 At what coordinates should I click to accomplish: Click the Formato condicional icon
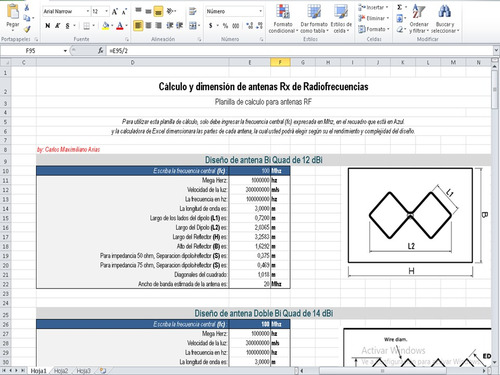click(x=283, y=12)
